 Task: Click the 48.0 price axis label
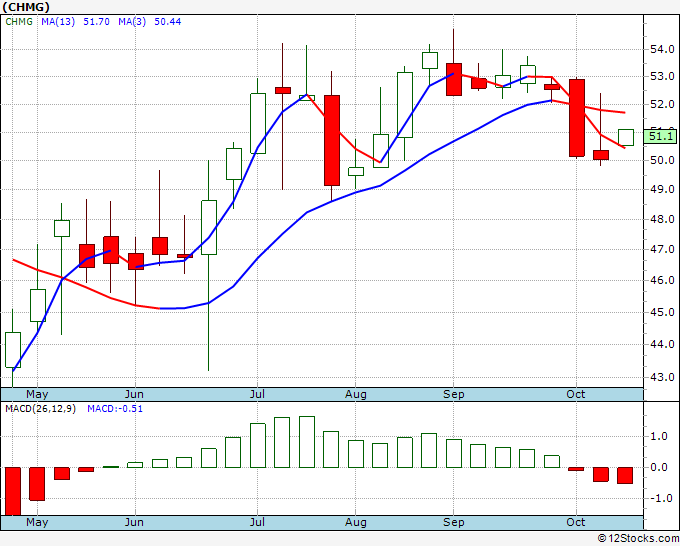tap(662, 219)
